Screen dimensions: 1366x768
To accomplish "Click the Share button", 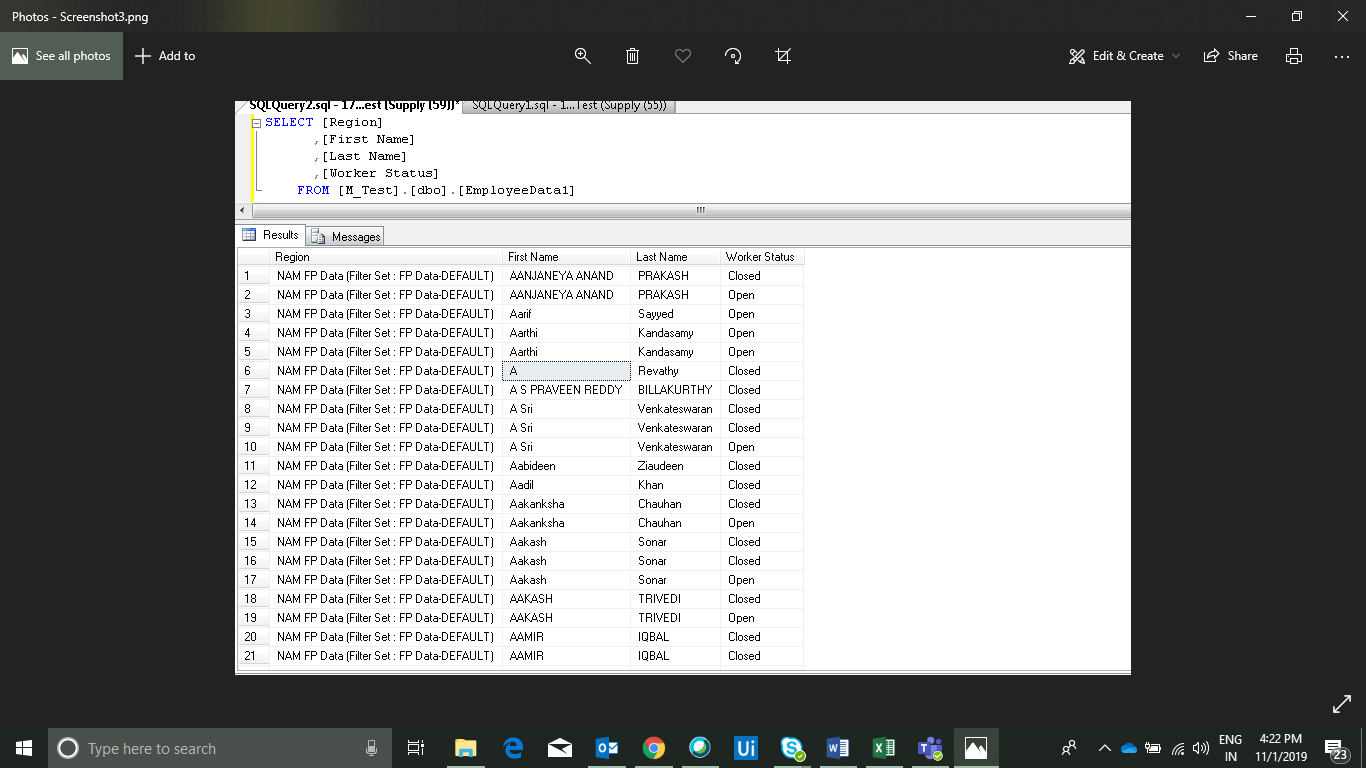I will point(1231,56).
